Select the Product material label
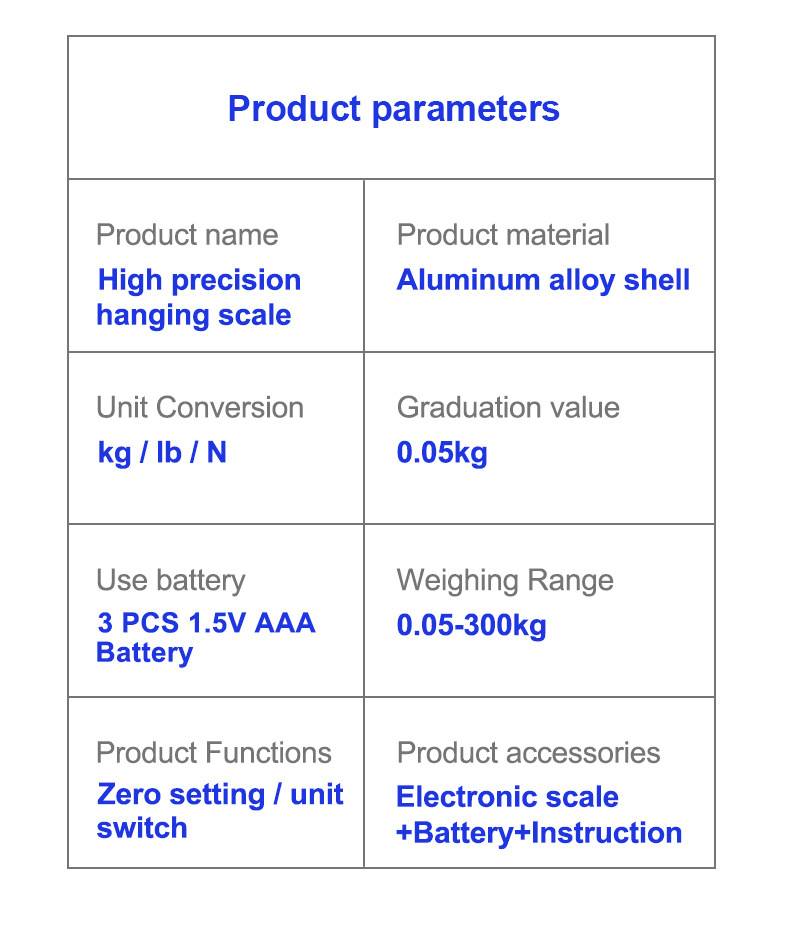 click(x=503, y=235)
